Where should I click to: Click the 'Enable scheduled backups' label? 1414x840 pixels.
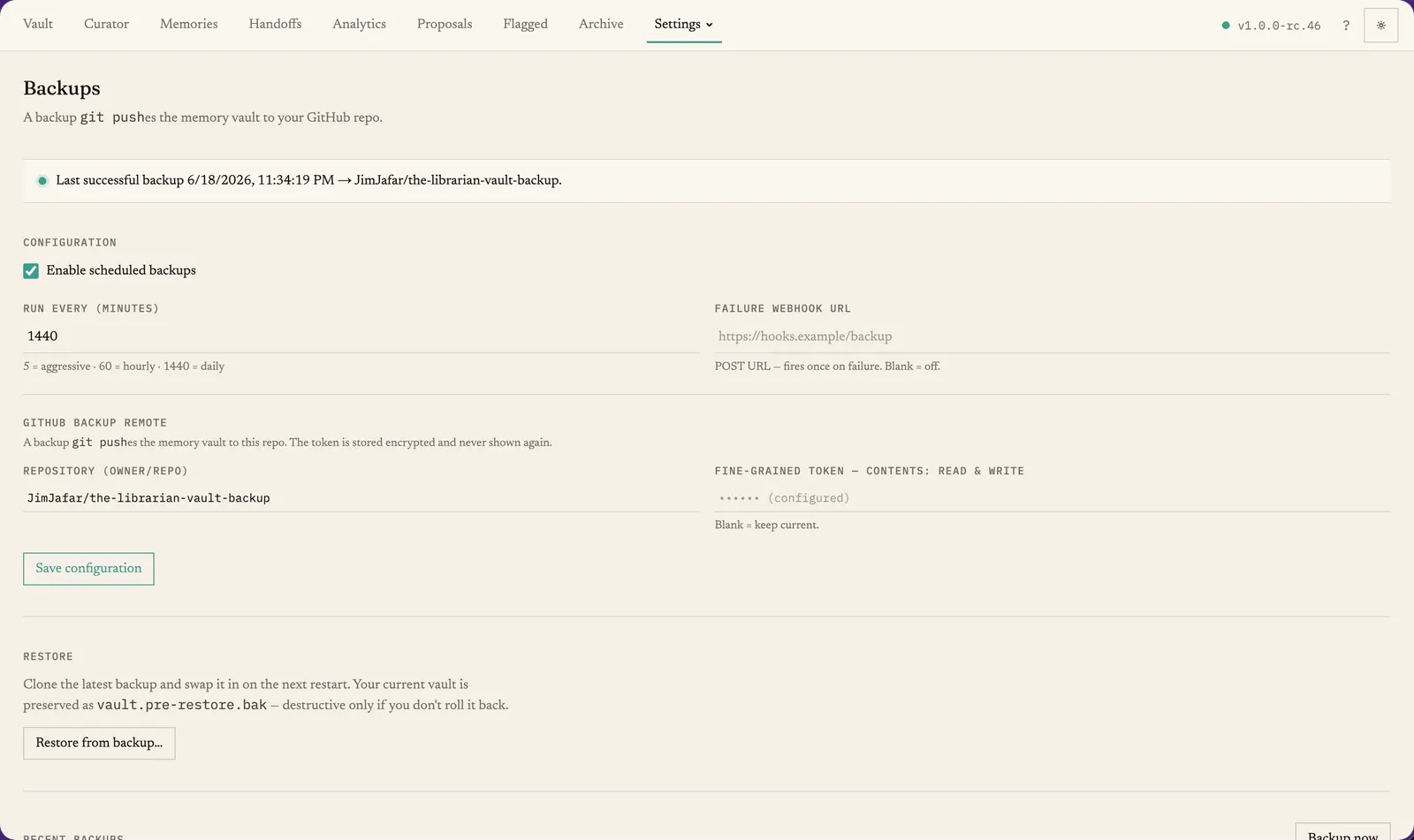(x=121, y=270)
